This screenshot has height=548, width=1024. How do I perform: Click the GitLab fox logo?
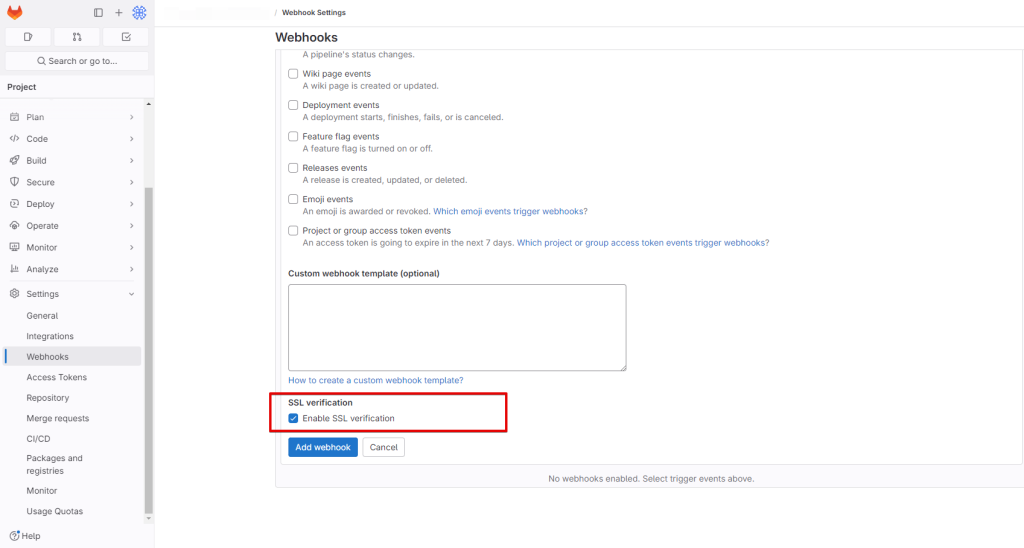pyautogui.click(x=15, y=13)
